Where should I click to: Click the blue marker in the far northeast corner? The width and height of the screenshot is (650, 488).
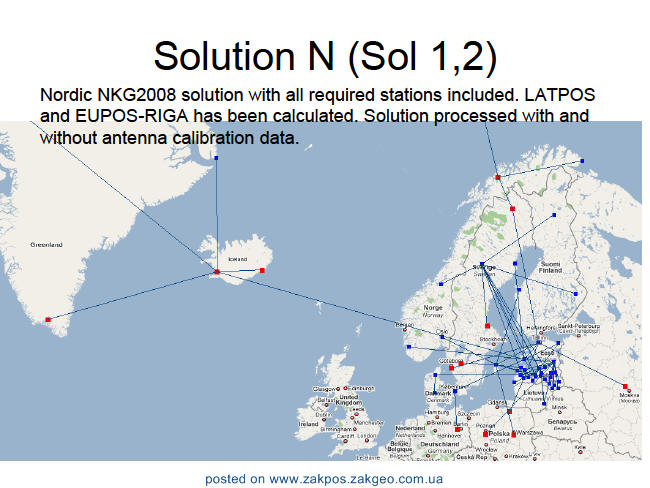tap(582, 161)
